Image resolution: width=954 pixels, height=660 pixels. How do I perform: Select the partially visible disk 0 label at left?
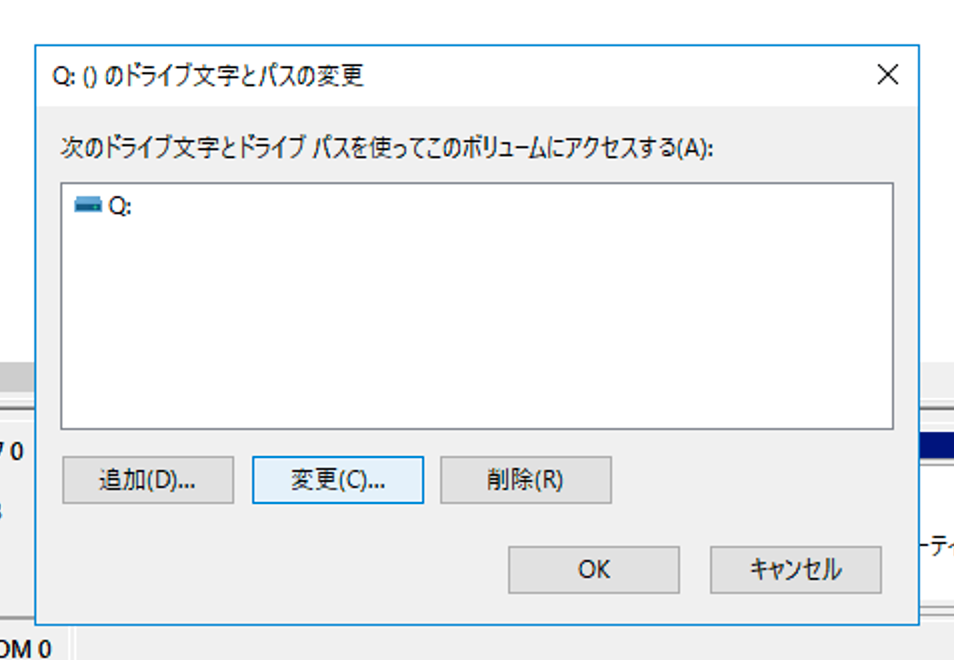click(x=12, y=451)
